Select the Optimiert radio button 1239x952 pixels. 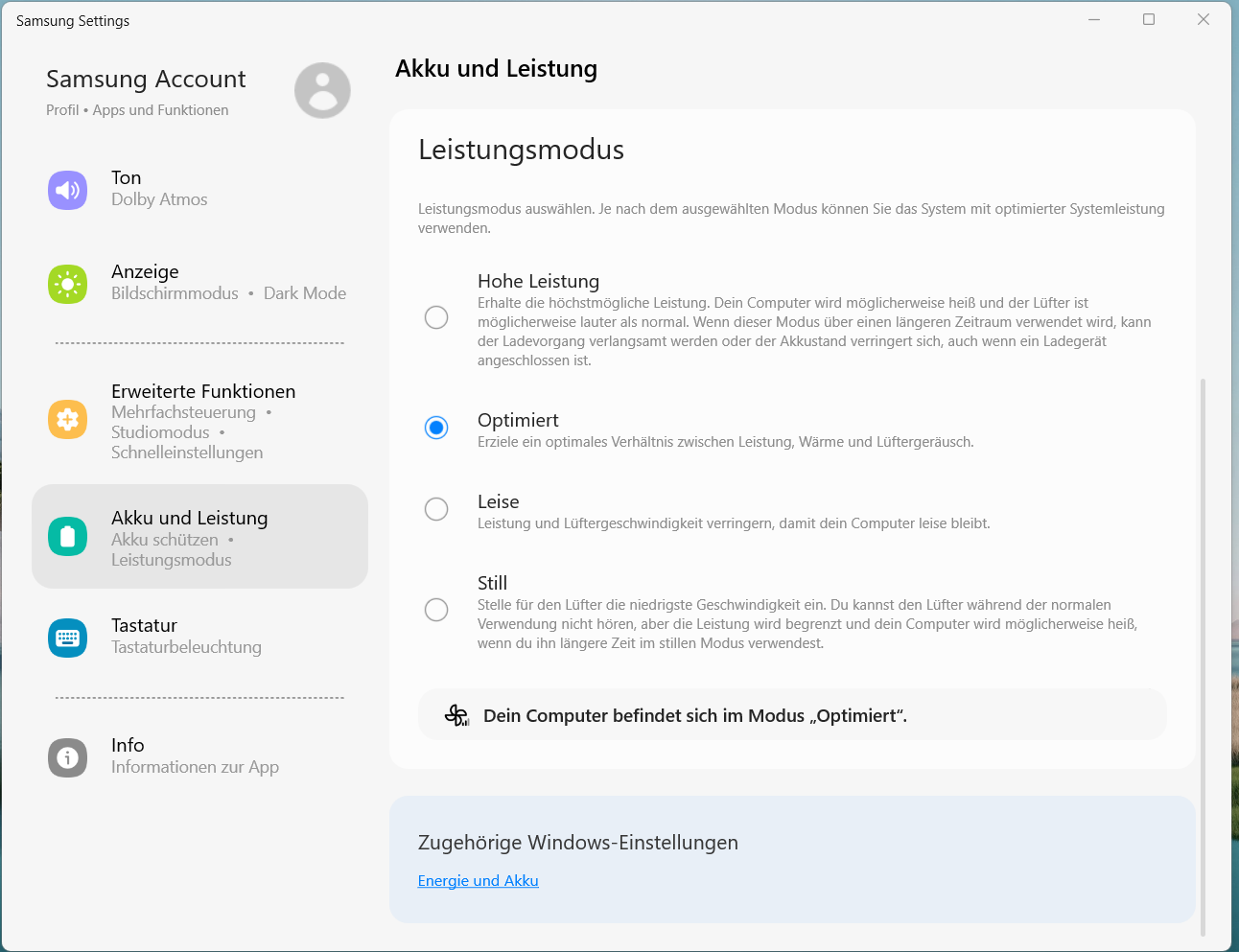pyautogui.click(x=436, y=428)
